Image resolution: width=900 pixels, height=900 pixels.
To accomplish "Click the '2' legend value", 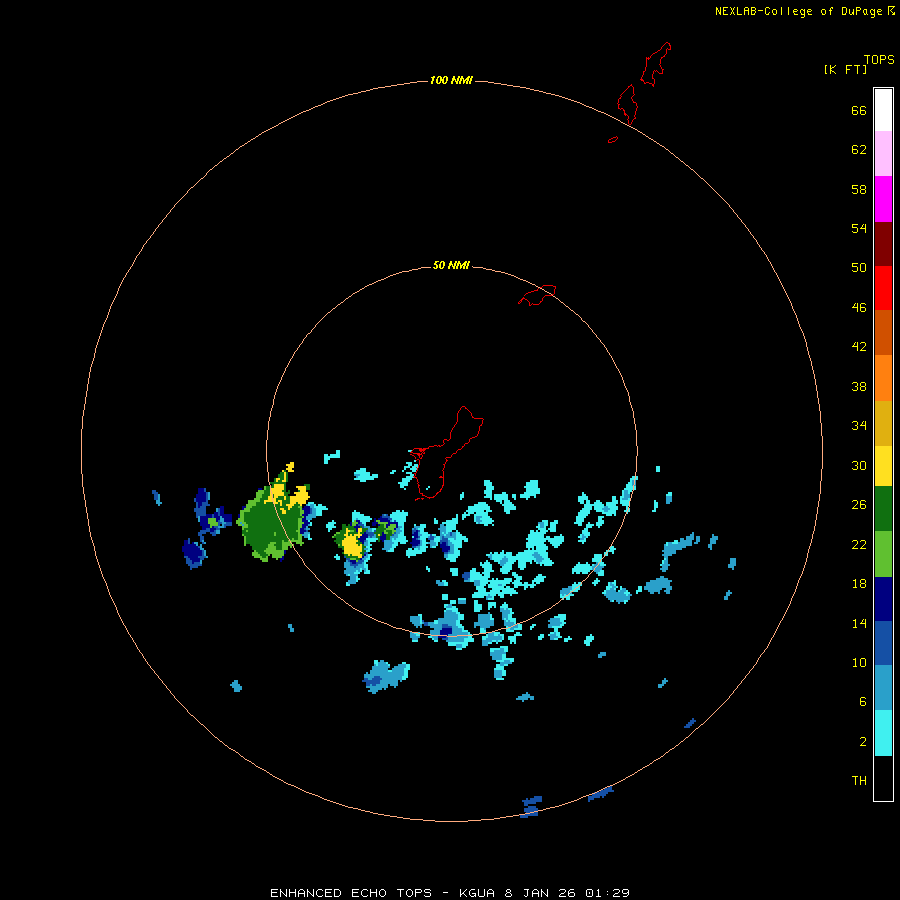I will point(863,741).
